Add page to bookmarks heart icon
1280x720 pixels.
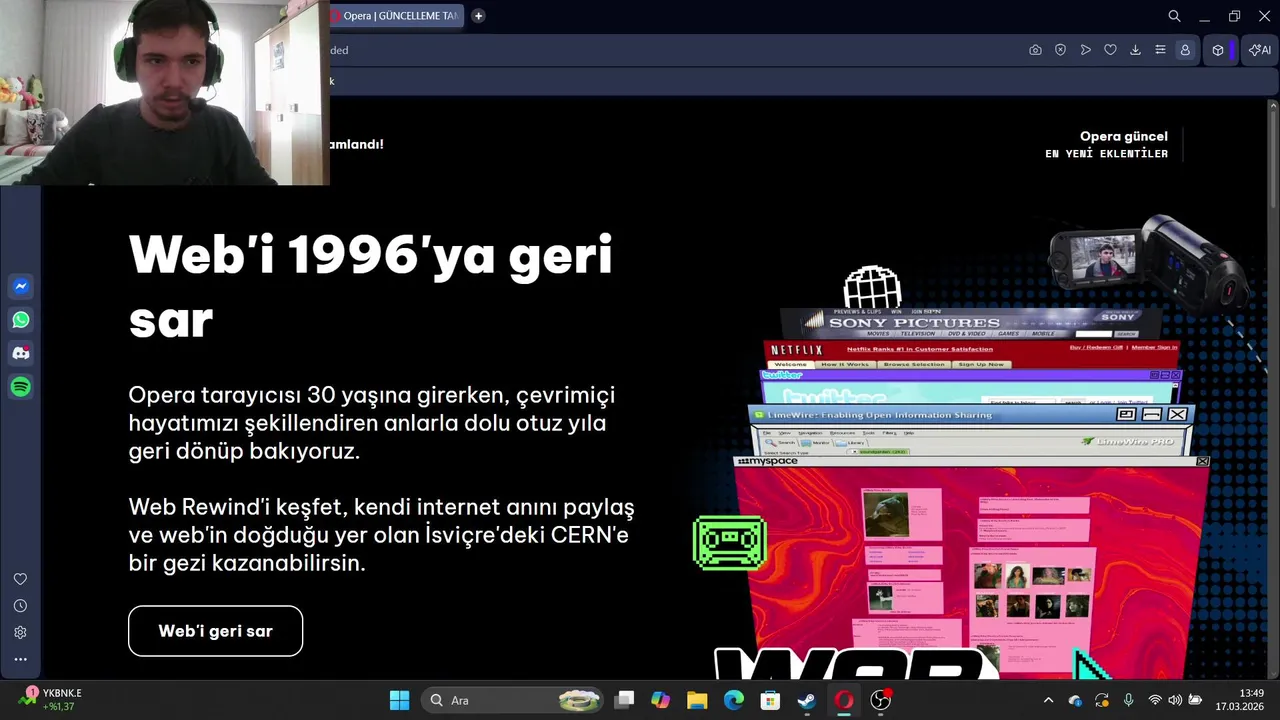1110,50
